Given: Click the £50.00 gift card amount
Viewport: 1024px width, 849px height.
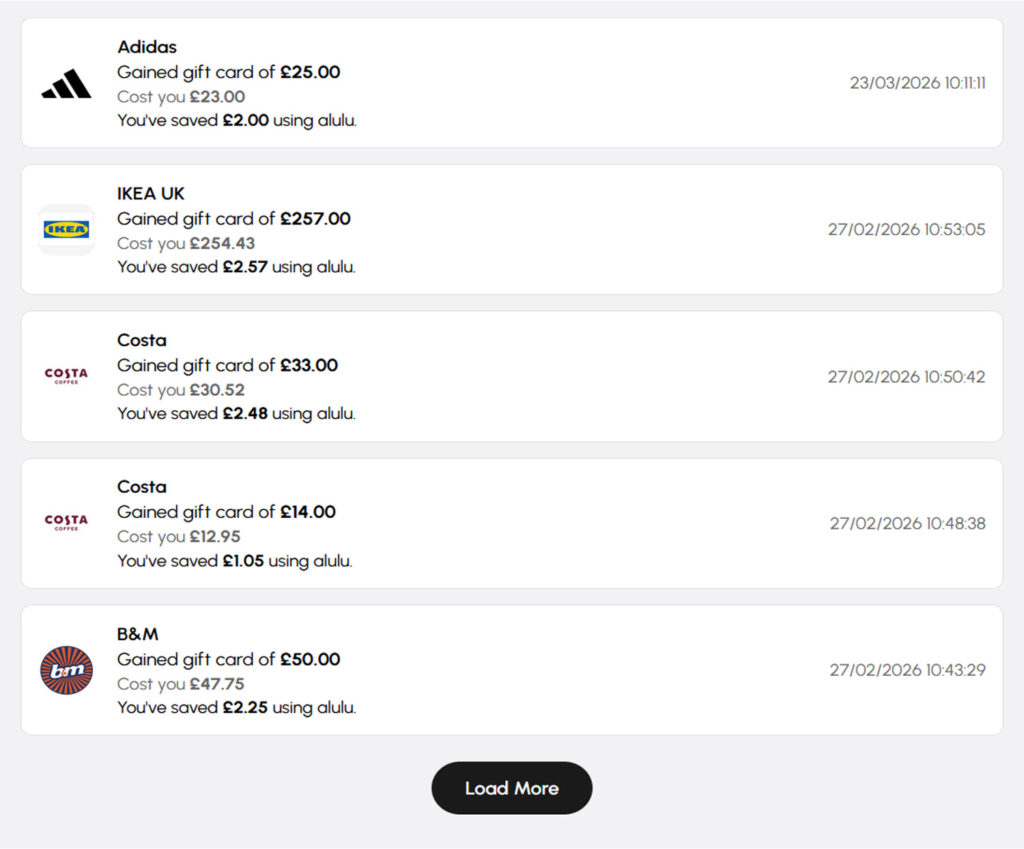Looking at the screenshot, I should click(x=310, y=659).
